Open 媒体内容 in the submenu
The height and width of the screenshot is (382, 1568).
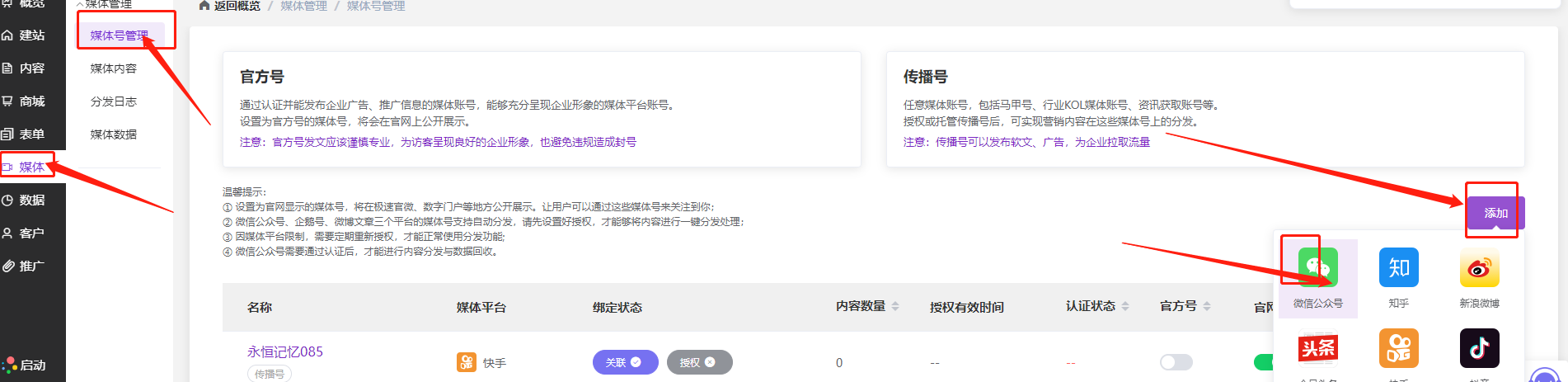coord(114,68)
